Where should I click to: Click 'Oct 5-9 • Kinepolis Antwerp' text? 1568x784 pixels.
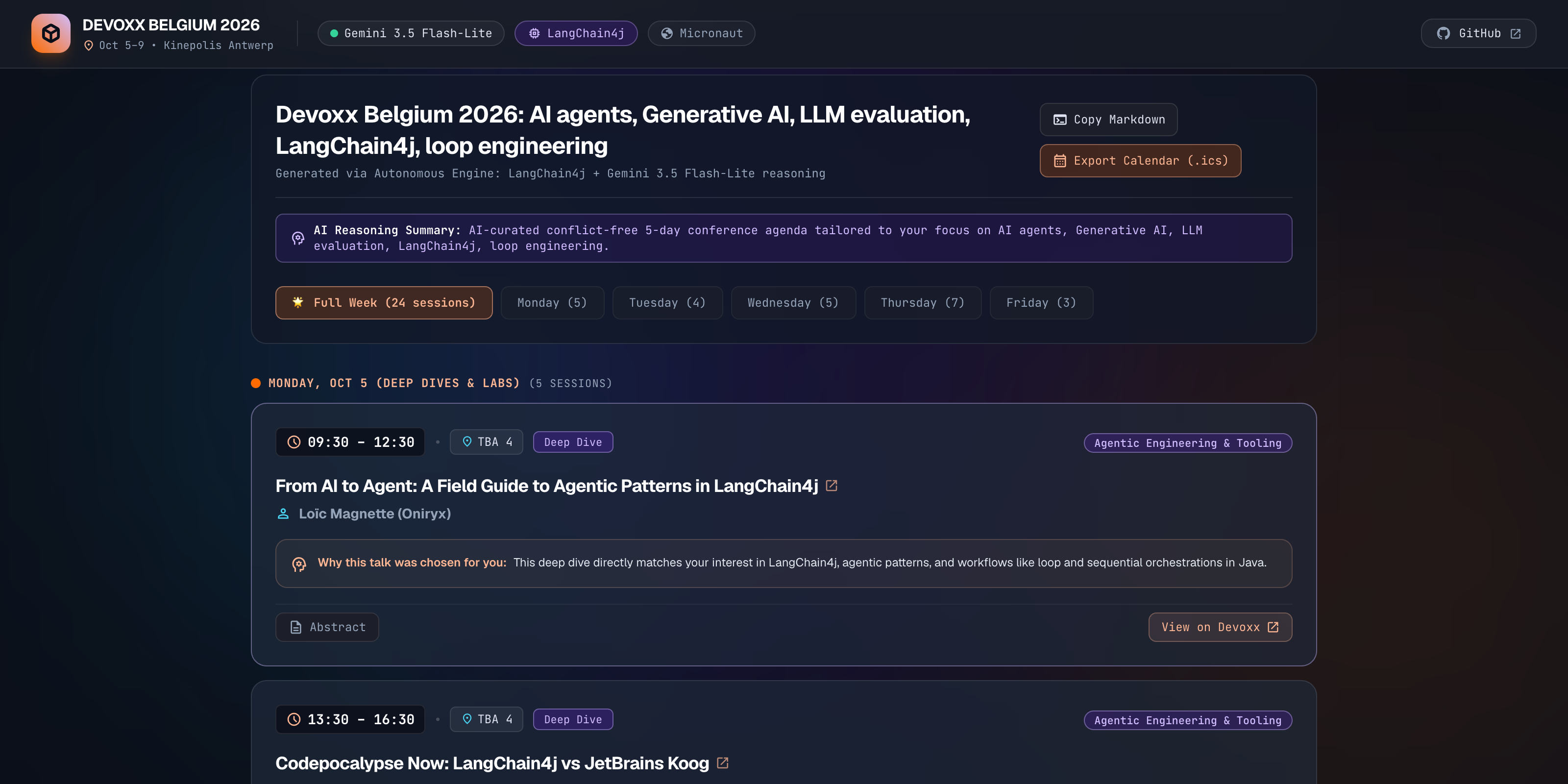pyautogui.click(x=186, y=46)
